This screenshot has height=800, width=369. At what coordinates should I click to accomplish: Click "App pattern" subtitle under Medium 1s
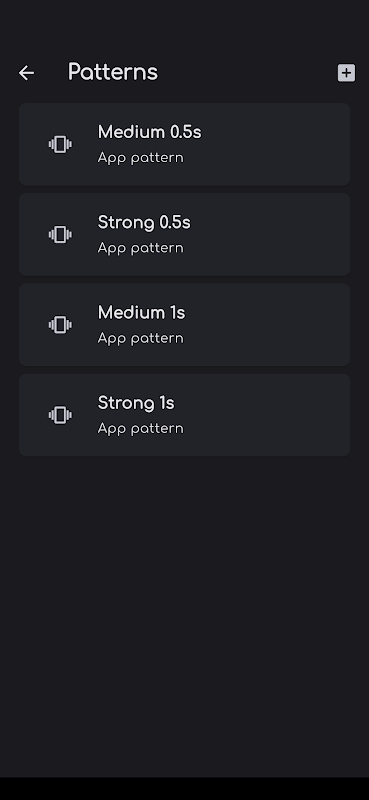coord(140,338)
